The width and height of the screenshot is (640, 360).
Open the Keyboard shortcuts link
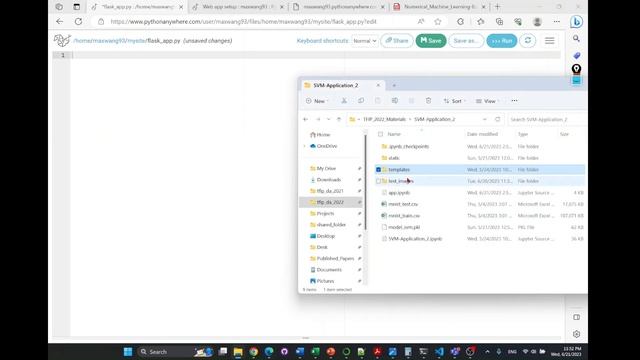(322, 41)
